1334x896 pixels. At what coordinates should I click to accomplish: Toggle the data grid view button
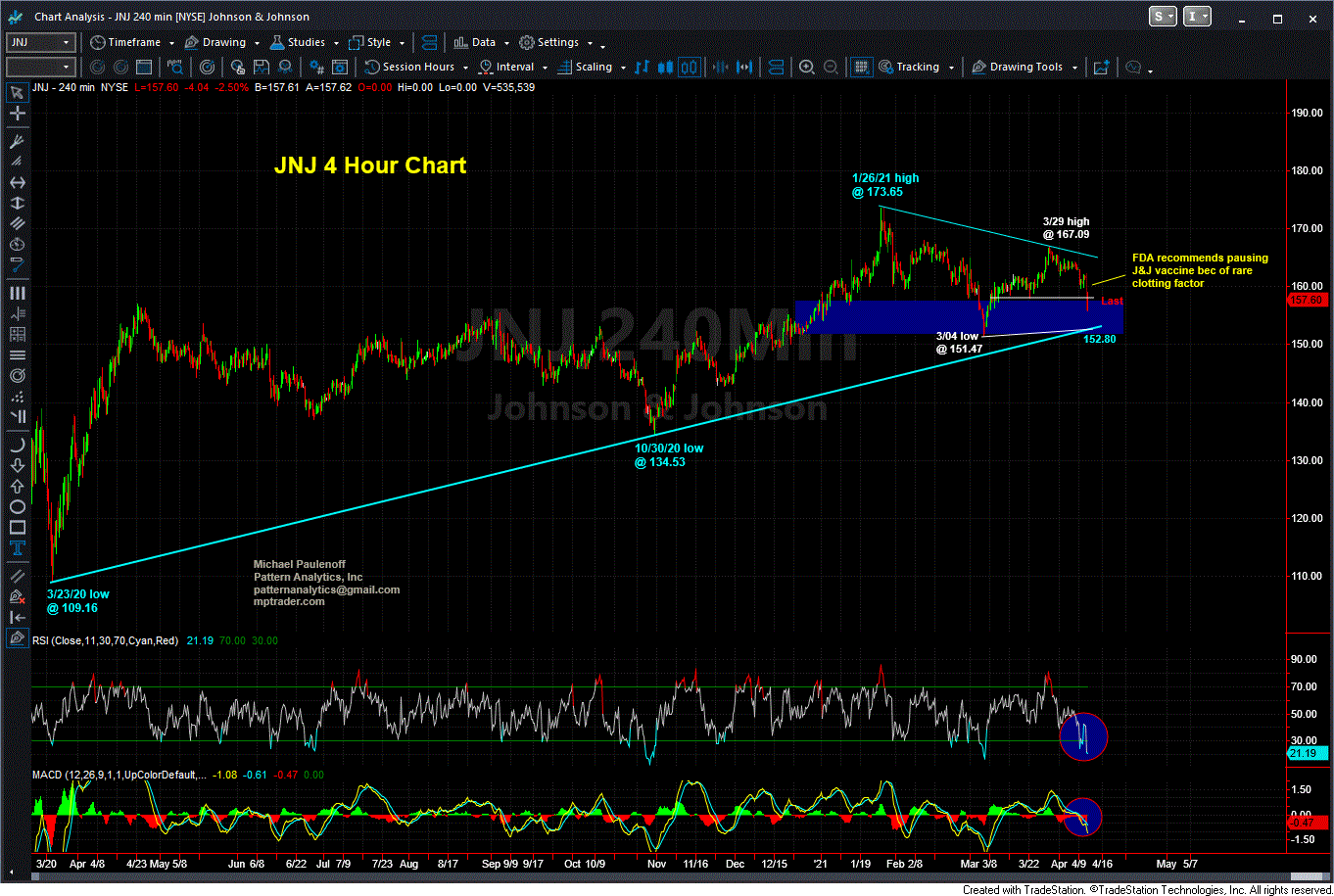[x=860, y=67]
